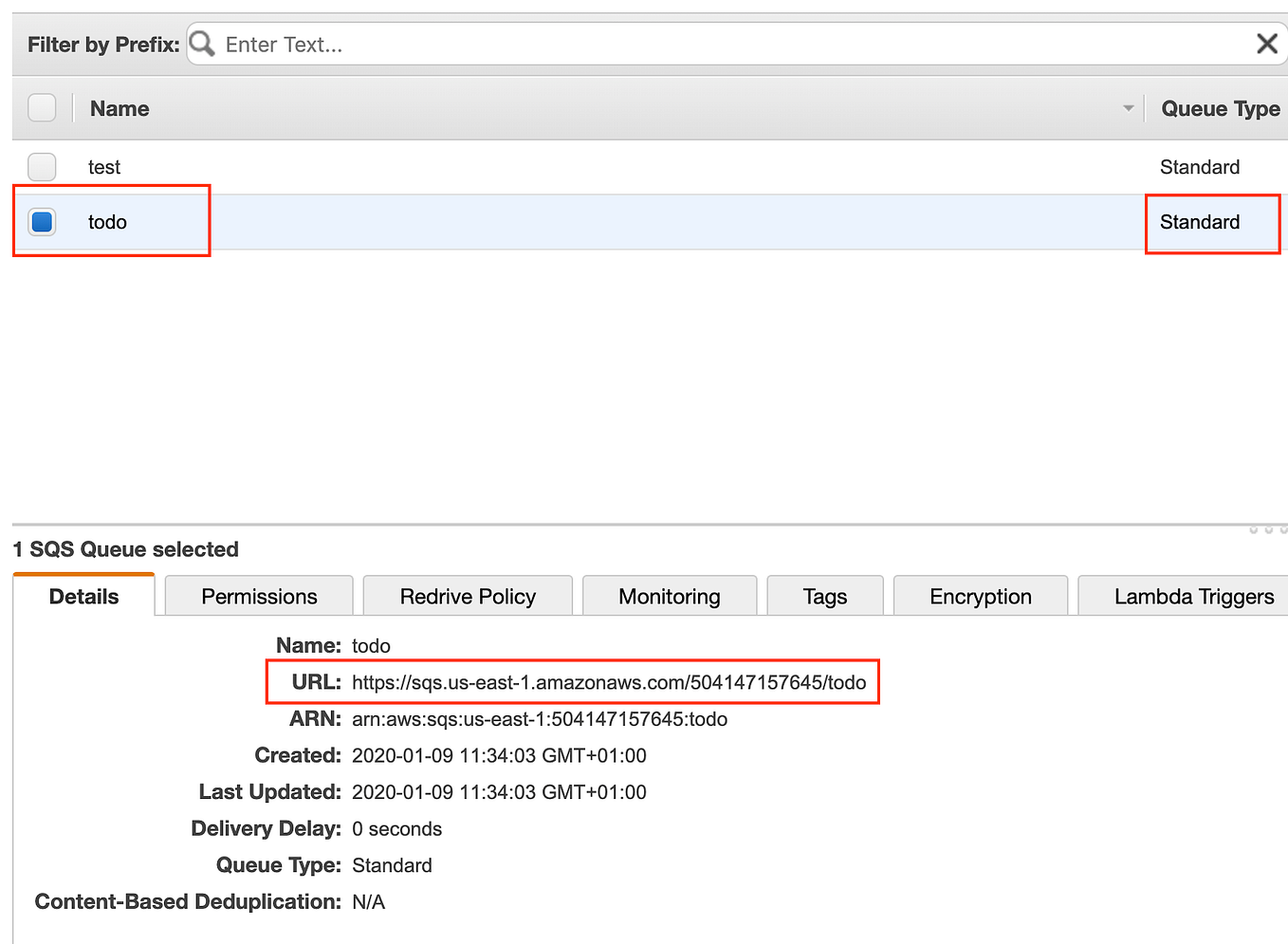Open the Redrive Policy tab

(468, 596)
